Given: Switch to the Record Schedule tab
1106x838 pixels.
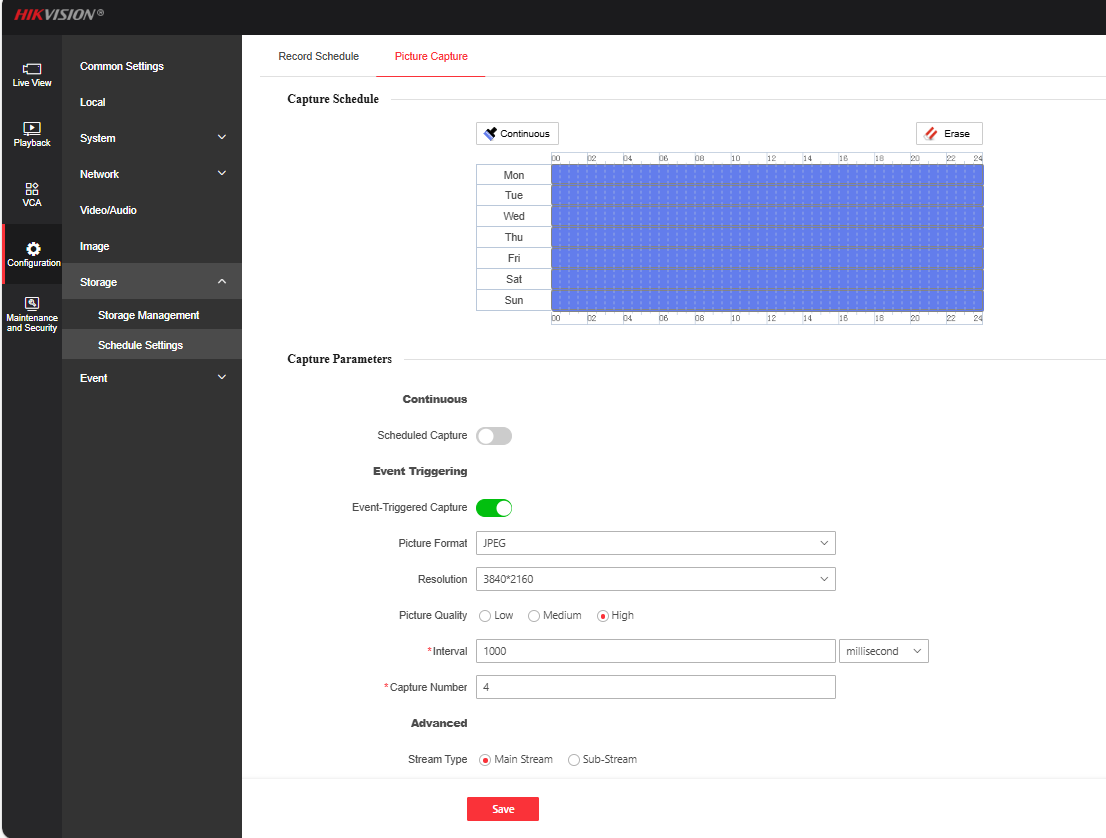Looking at the screenshot, I should click(x=318, y=56).
